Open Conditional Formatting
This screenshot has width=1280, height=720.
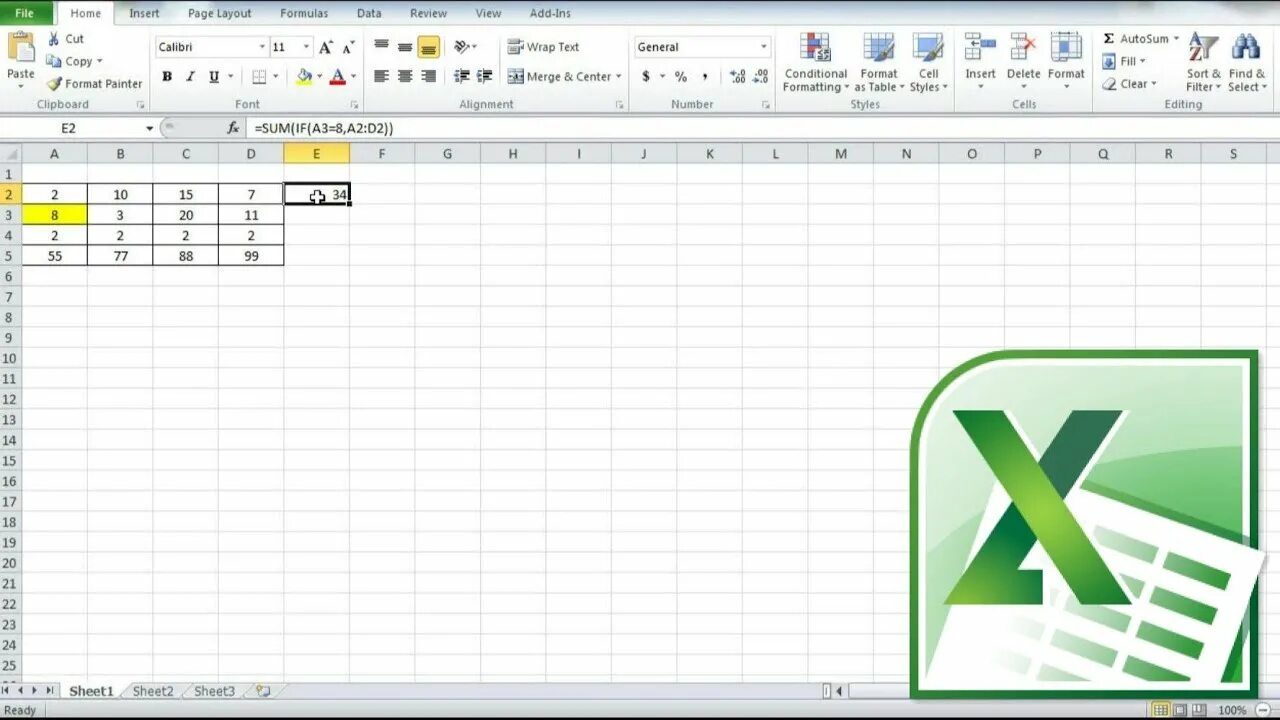[816, 63]
